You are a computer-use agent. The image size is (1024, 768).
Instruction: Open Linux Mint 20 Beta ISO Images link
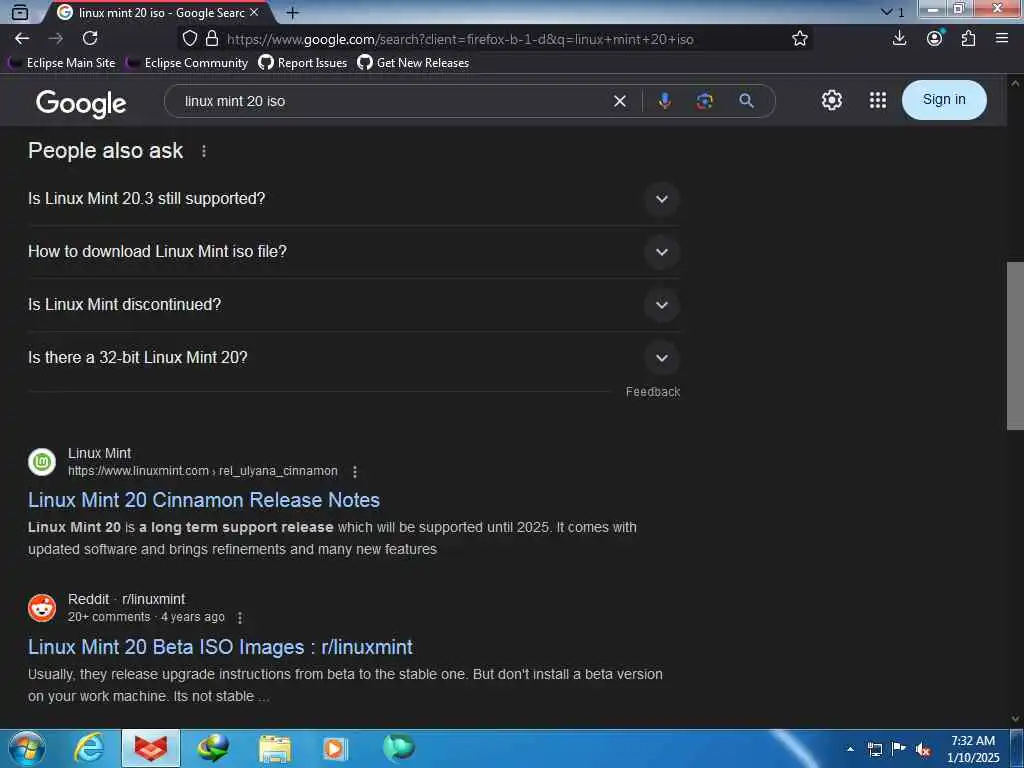pos(220,647)
